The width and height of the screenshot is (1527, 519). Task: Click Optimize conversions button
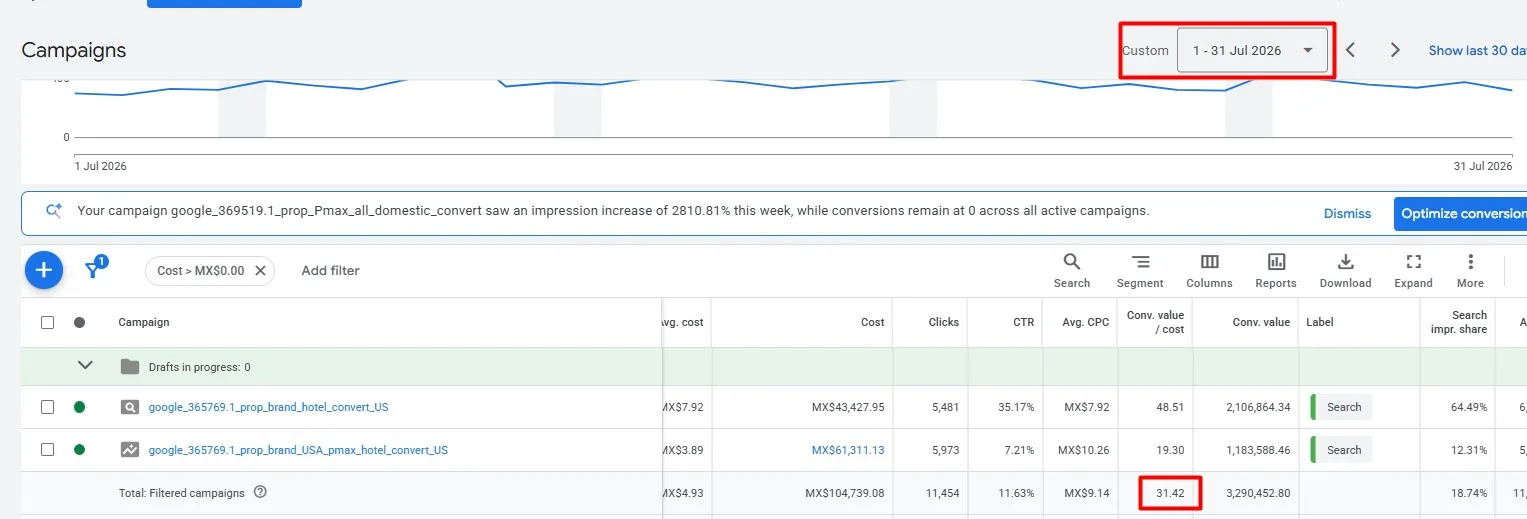click(x=1460, y=213)
